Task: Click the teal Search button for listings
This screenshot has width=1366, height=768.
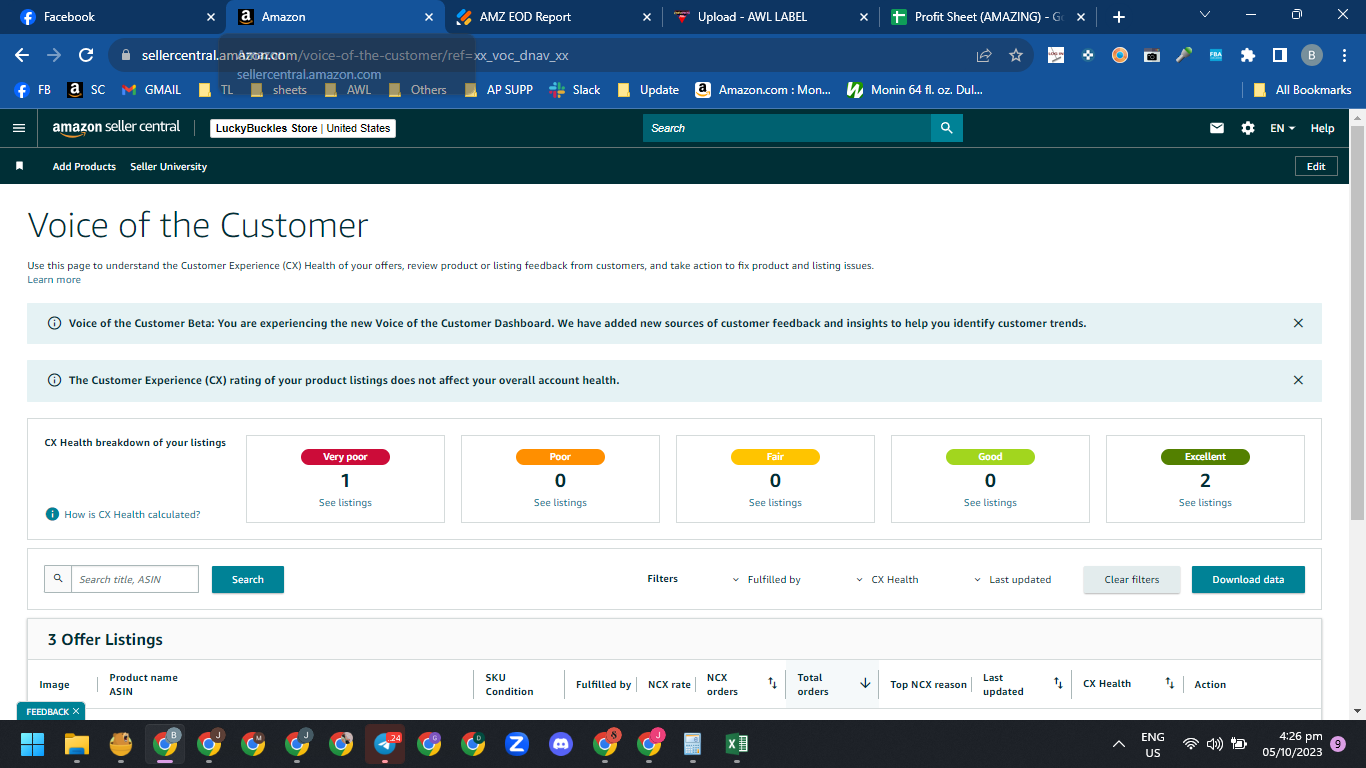Action: pyautogui.click(x=248, y=579)
